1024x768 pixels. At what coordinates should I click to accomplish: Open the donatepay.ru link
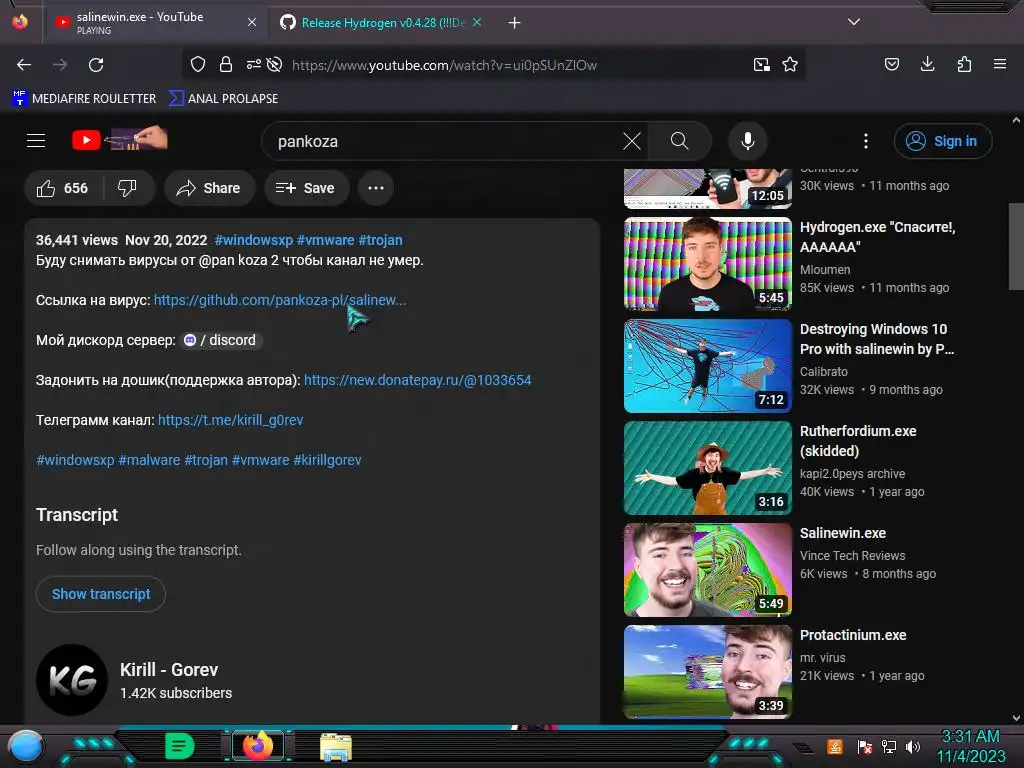tap(417, 380)
